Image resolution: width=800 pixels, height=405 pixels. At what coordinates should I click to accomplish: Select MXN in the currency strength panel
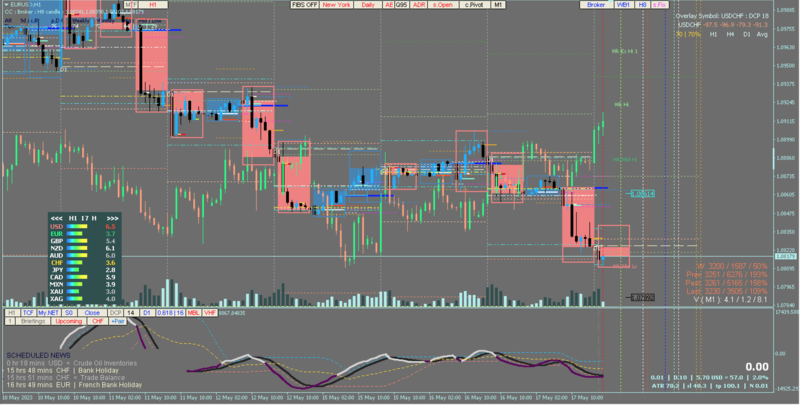[56, 284]
